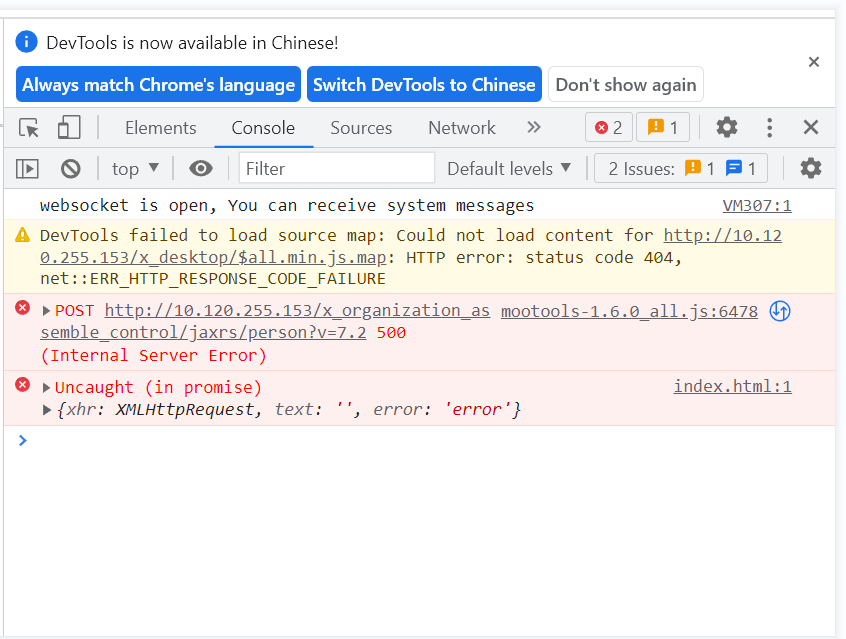Switch to the Network tab
Image resolution: width=846 pixels, height=639 pixels.
pyautogui.click(x=461, y=128)
